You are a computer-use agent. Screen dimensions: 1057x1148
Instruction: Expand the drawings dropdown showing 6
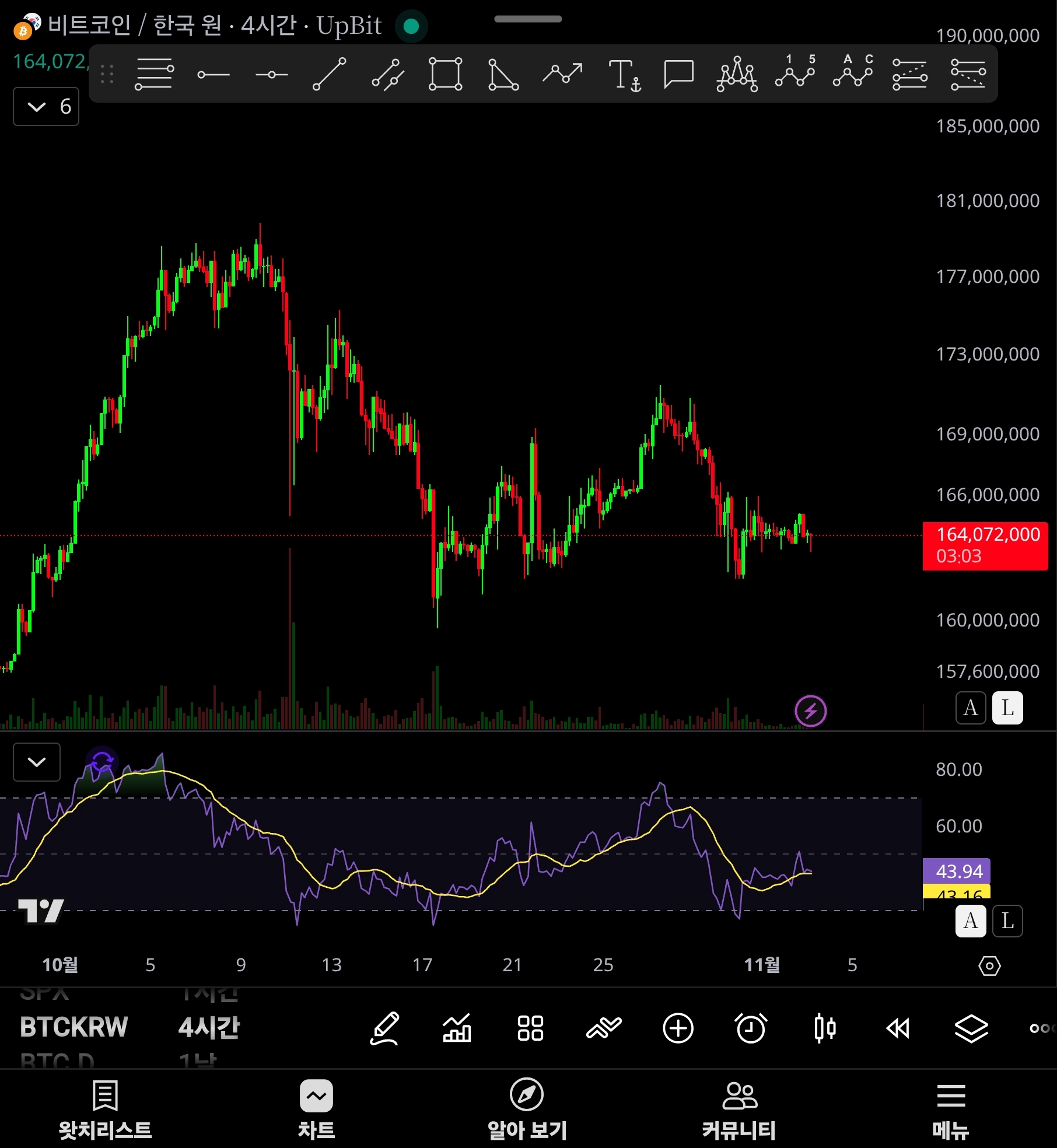point(45,106)
